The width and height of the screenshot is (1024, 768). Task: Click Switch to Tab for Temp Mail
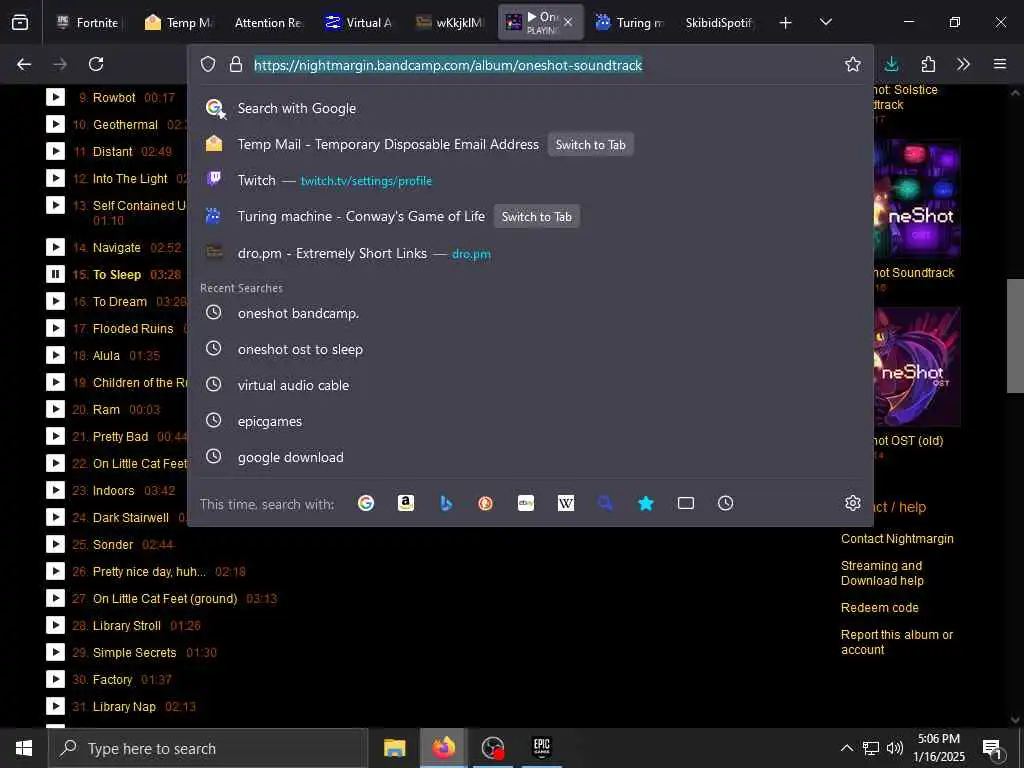(590, 144)
